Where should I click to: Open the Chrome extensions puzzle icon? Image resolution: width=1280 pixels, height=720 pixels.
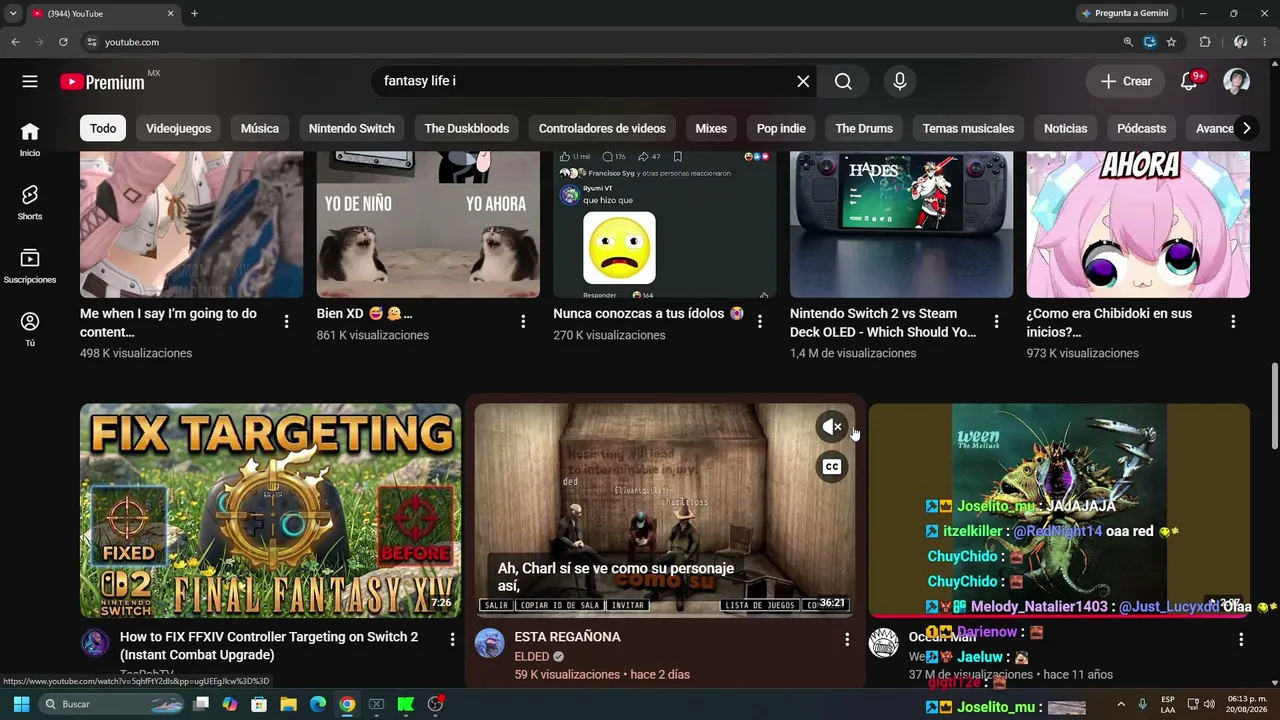(x=1205, y=42)
